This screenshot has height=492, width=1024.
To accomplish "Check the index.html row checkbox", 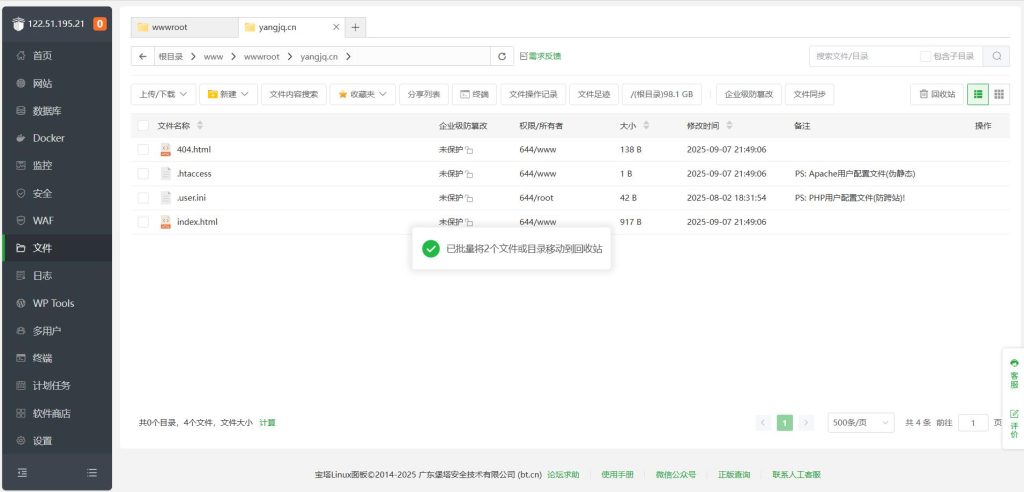I will click(143, 222).
